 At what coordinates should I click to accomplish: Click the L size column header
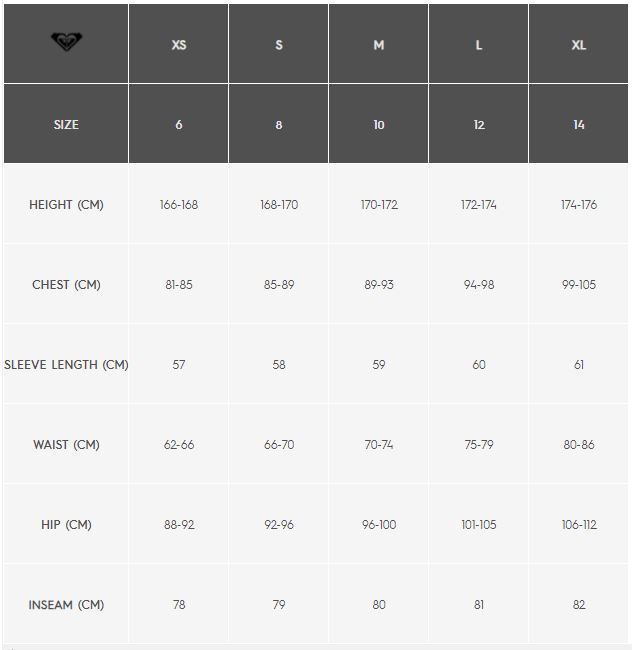[x=479, y=44]
